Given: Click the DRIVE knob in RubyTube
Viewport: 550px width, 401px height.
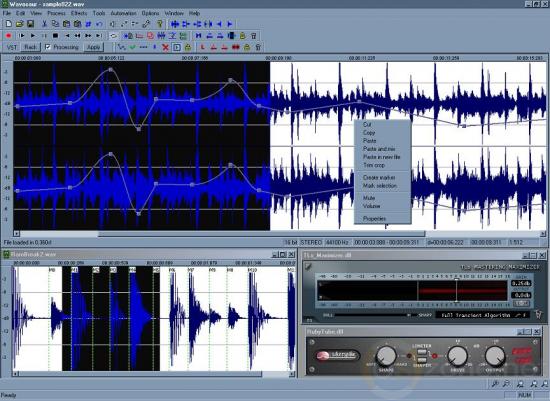Looking at the screenshot, I should [x=457, y=356].
